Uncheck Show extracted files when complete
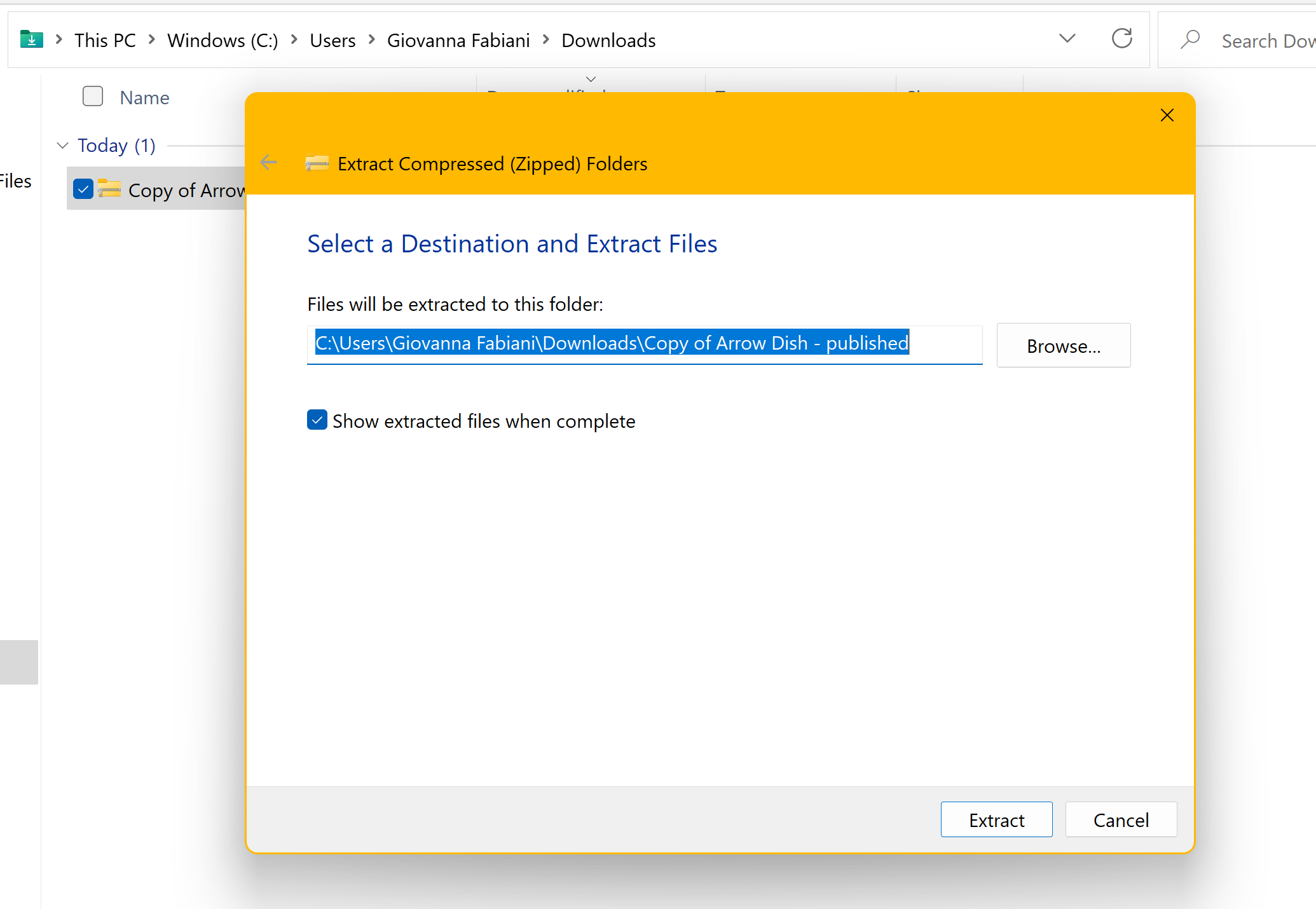 coord(317,420)
